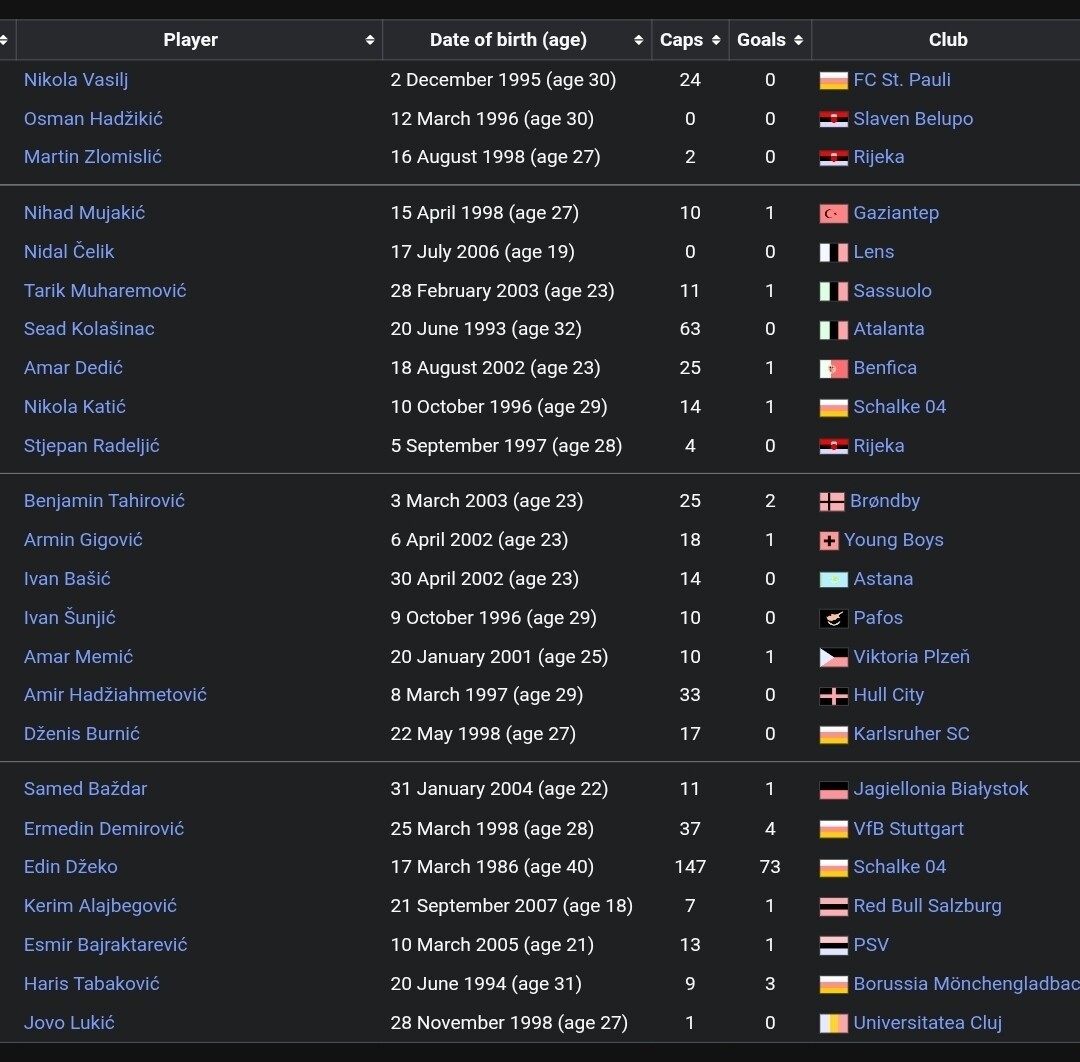Sort the table by Player column arrows
Viewport: 1080px width, 1062px height.
coord(370,40)
